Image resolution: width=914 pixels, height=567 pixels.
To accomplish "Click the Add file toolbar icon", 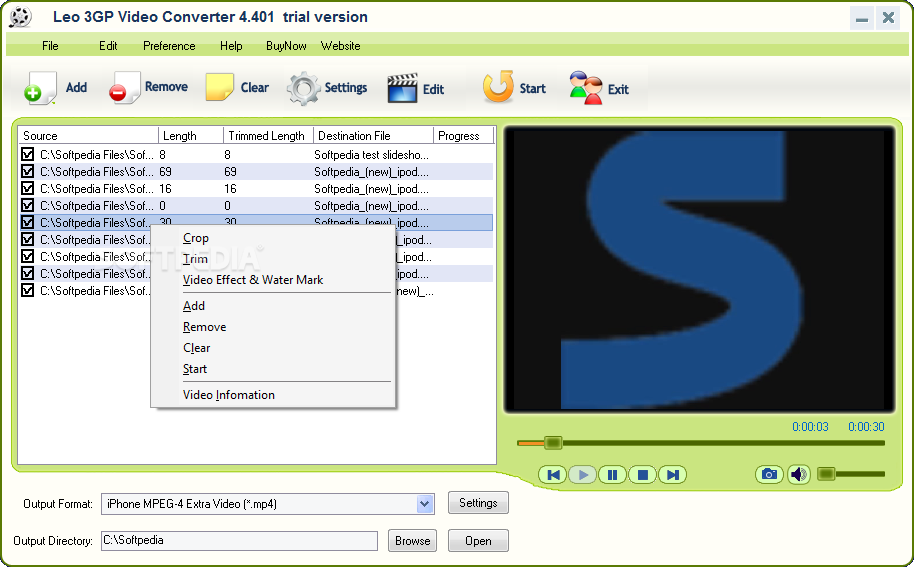I will tap(40, 88).
